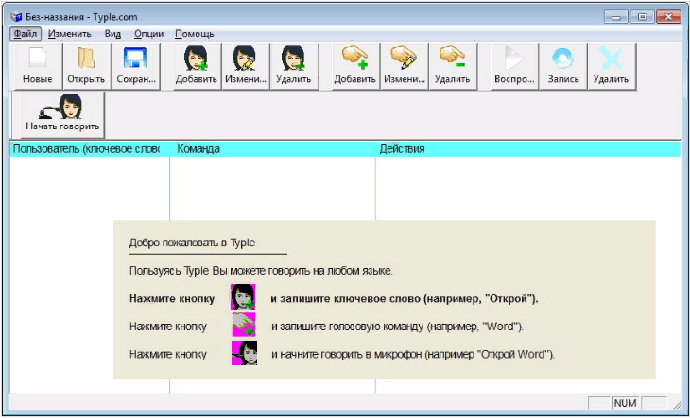
Task: Open the Помощь menu
Action: click(x=195, y=34)
